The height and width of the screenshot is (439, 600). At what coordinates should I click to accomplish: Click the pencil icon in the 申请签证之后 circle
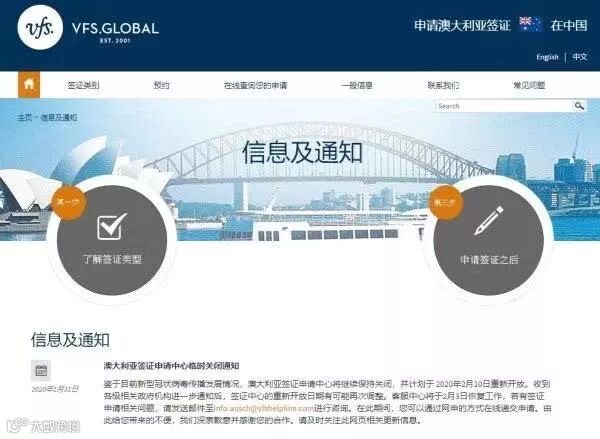tap(489, 221)
